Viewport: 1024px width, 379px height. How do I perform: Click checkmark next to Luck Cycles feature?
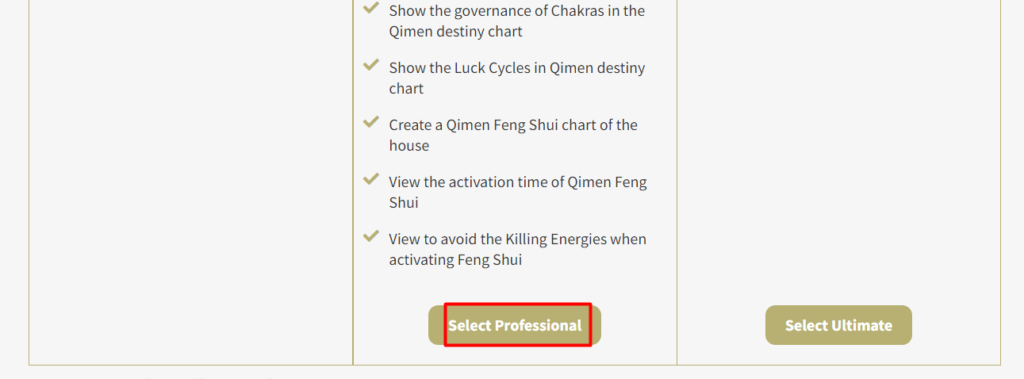[x=371, y=65]
